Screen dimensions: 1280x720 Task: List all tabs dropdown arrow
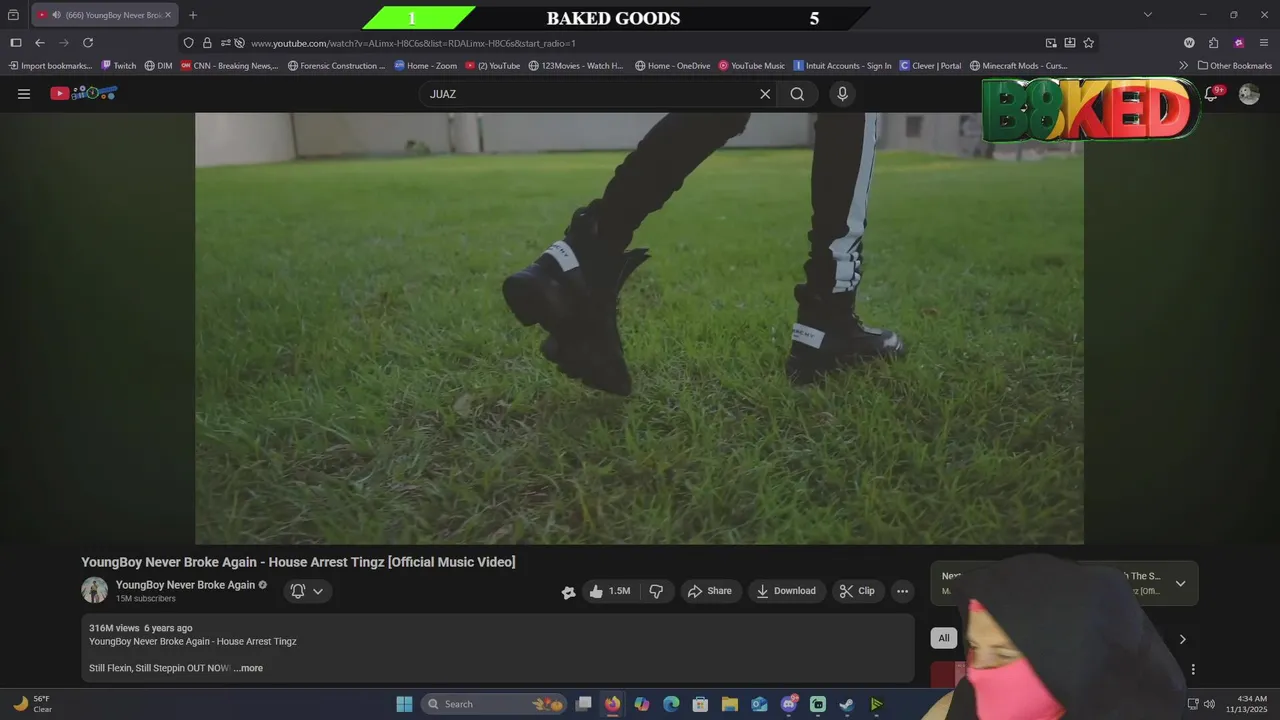click(x=1148, y=15)
